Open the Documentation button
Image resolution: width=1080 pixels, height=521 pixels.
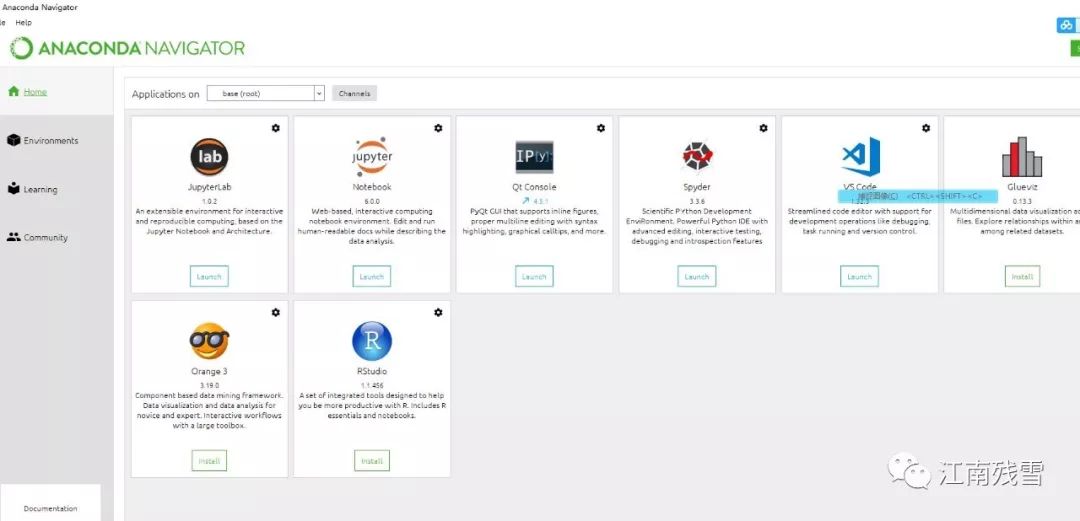pyautogui.click(x=50, y=509)
